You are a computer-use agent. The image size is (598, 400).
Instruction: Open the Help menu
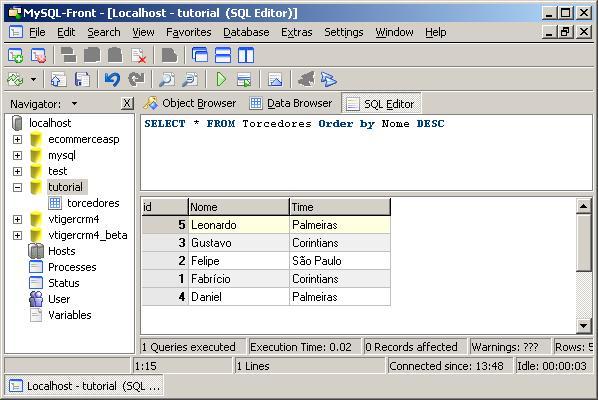click(436, 32)
